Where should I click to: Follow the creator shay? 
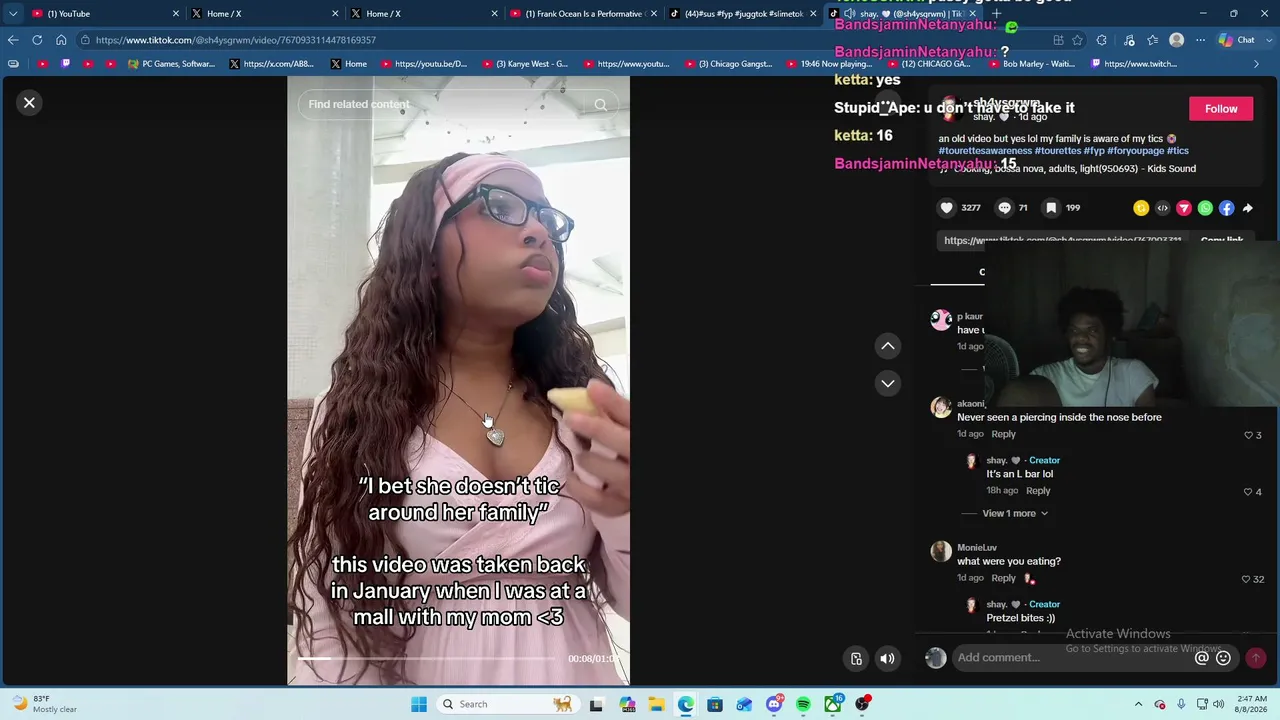click(1221, 109)
